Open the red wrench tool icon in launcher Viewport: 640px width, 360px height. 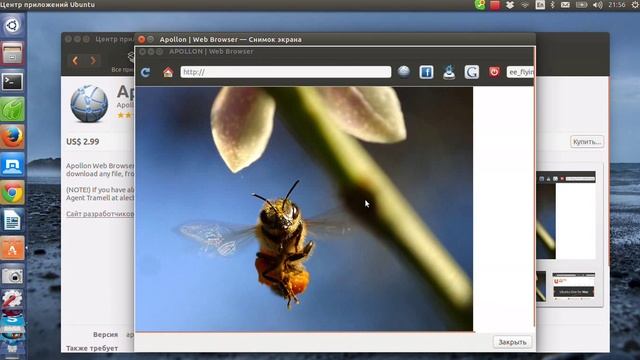click(12, 299)
